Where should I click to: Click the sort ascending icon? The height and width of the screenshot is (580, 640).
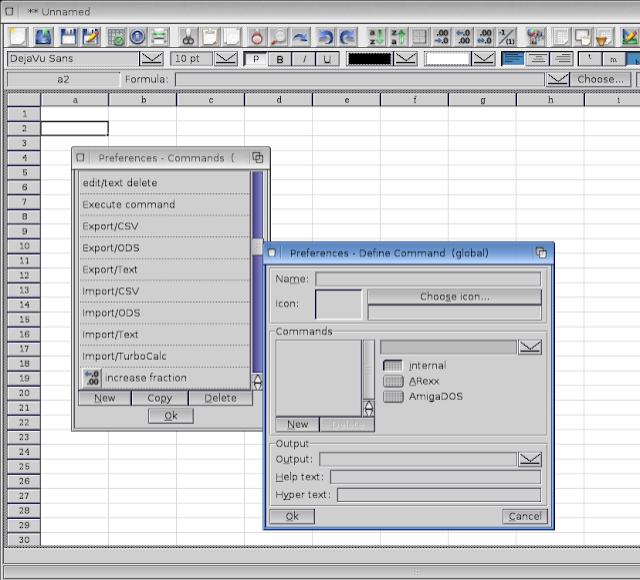click(x=376, y=37)
